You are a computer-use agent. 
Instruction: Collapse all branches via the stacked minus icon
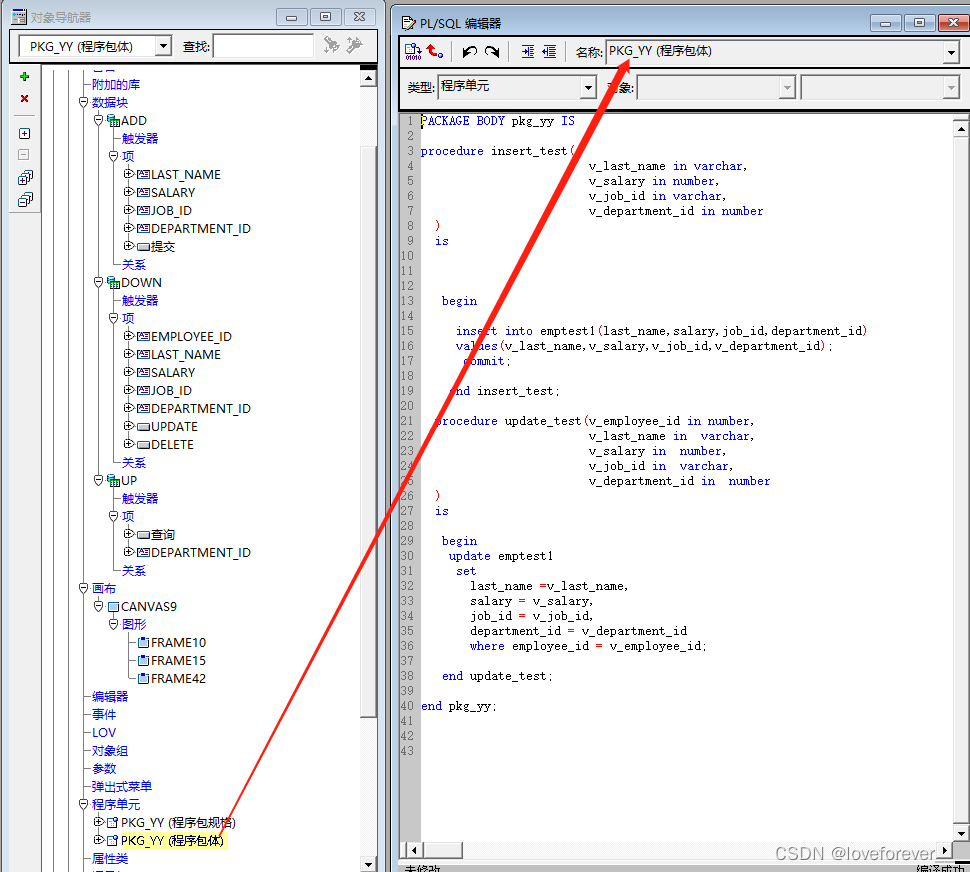[25, 199]
